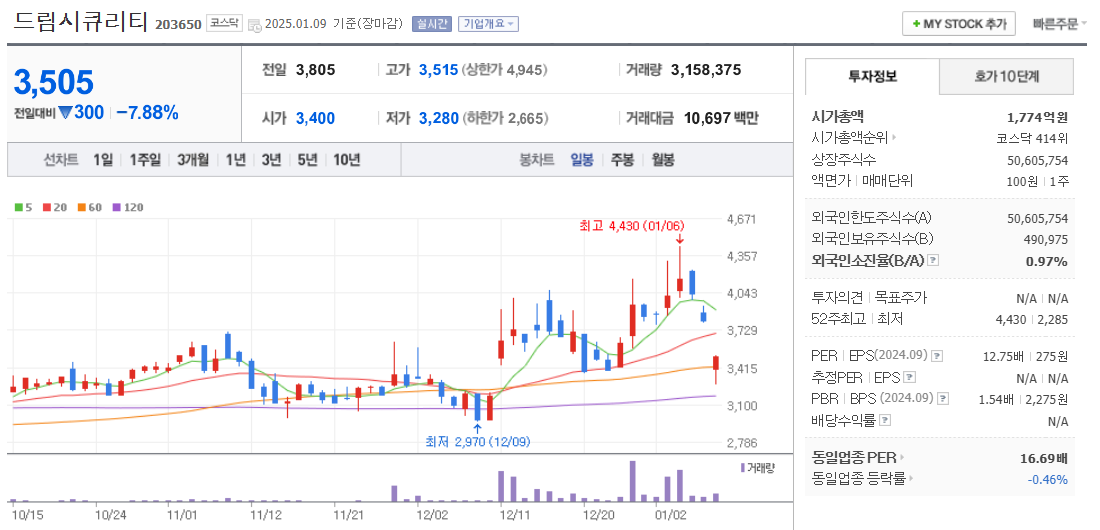Click the 시가 value 3,400

click(316, 118)
